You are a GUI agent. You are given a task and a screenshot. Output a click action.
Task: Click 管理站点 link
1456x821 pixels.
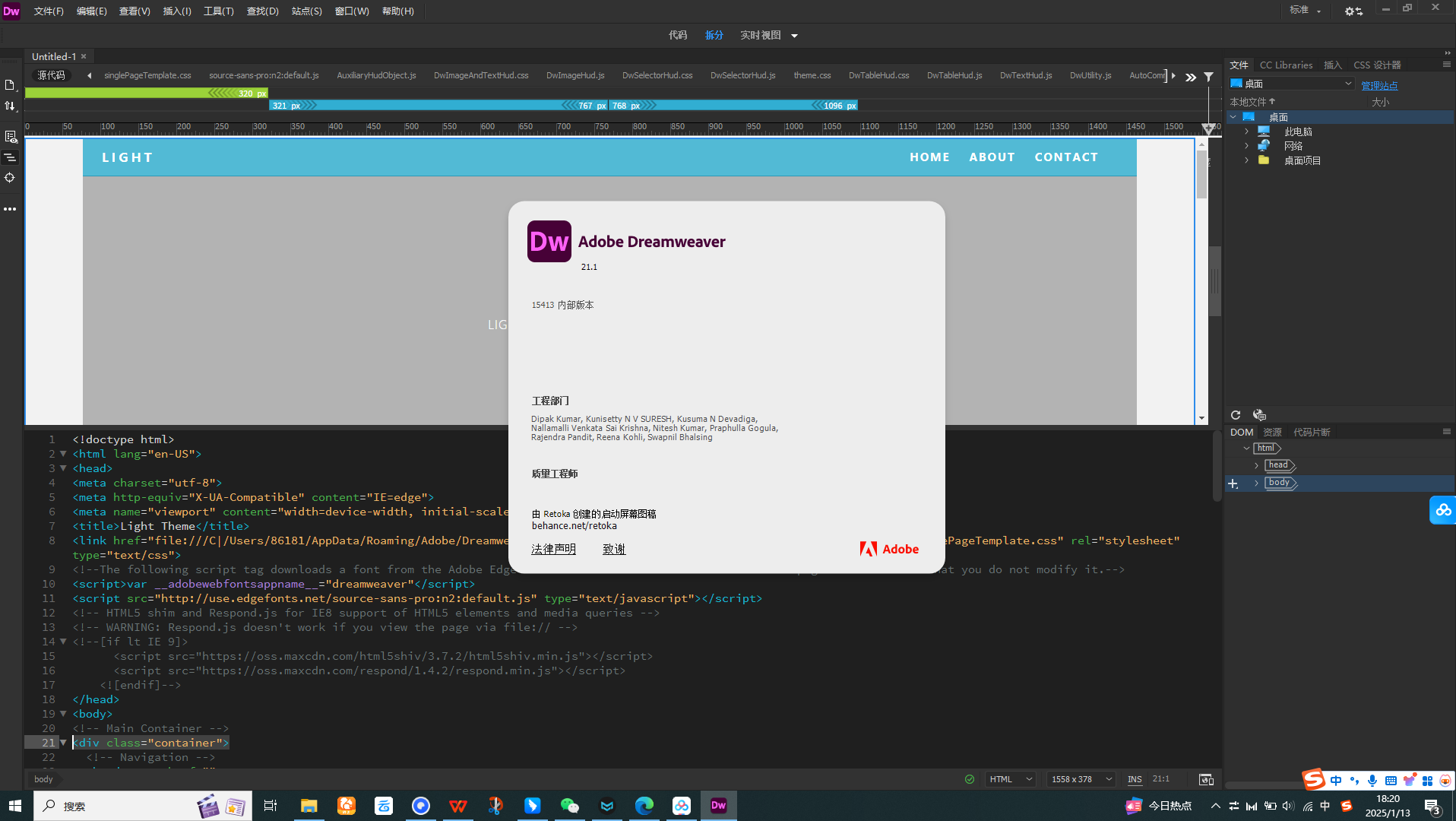click(1379, 86)
